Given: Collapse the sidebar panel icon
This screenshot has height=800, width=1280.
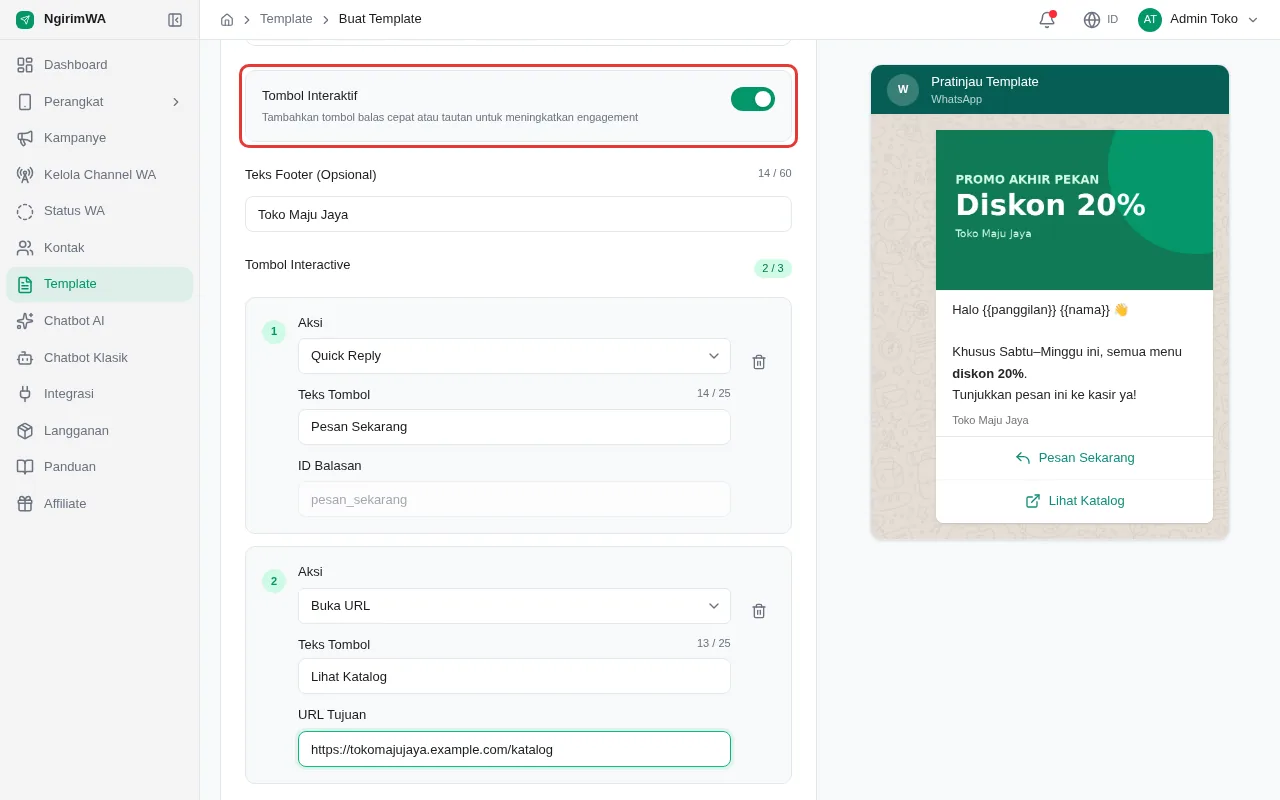Looking at the screenshot, I should click(175, 19).
